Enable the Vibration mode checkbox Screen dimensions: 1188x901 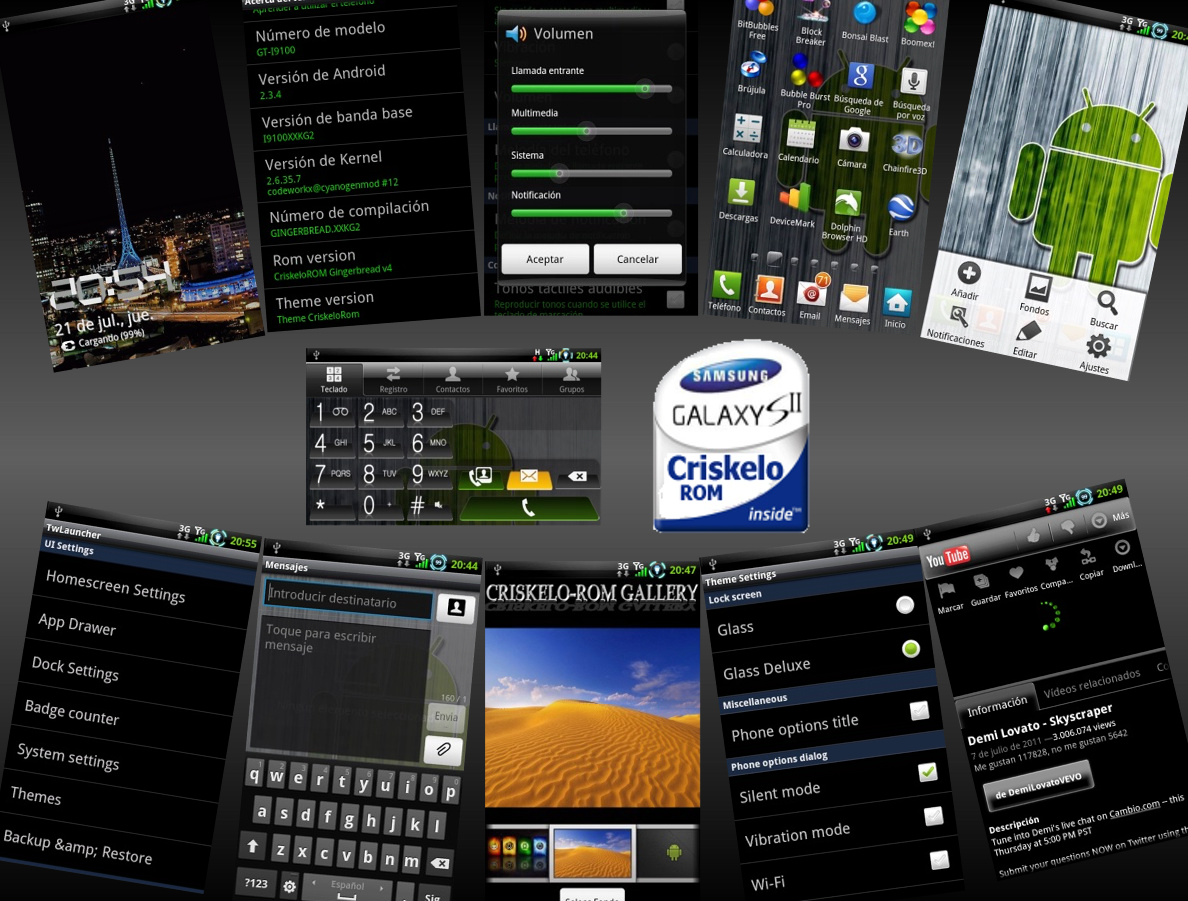[933, 816]
